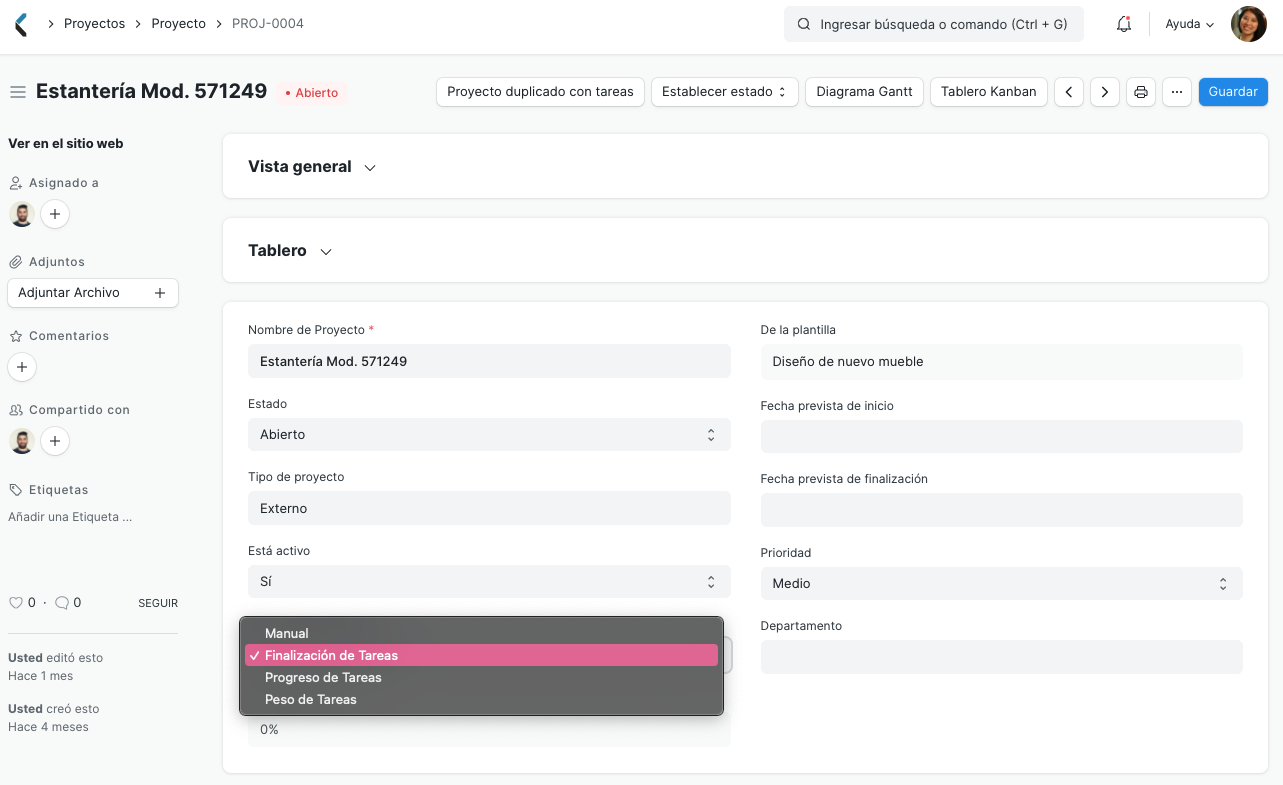Add a new comment plus icon
The width and height of the screenshot is (1283, 785).
point(22,367)
